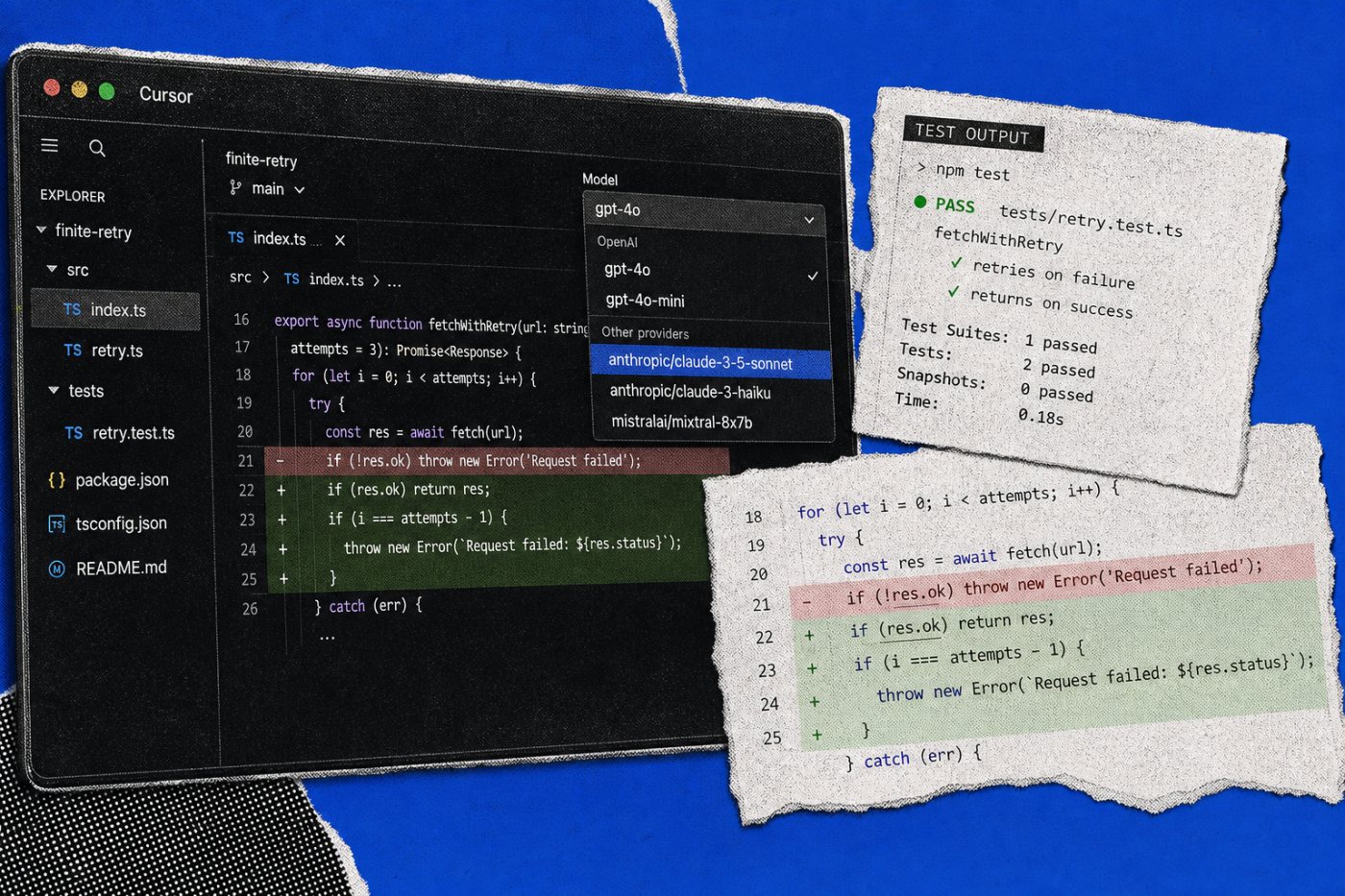The width and height of the screenshot is (1345, 896).
Task: Click 'Test Suites:' row in test output
Action: 999,337
